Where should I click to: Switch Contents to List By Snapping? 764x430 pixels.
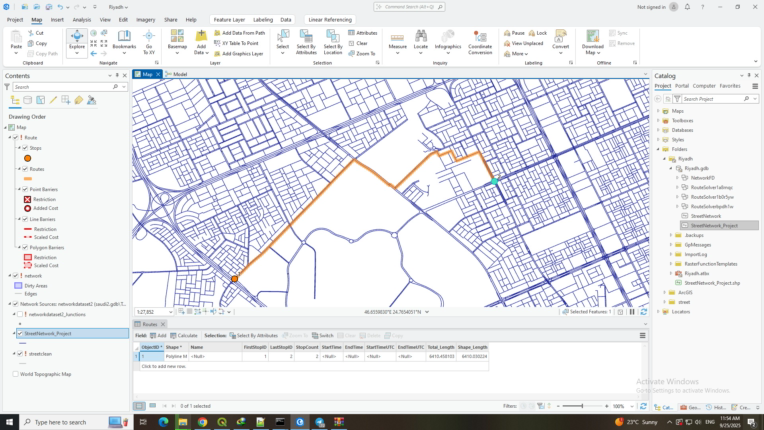point(66,100)
